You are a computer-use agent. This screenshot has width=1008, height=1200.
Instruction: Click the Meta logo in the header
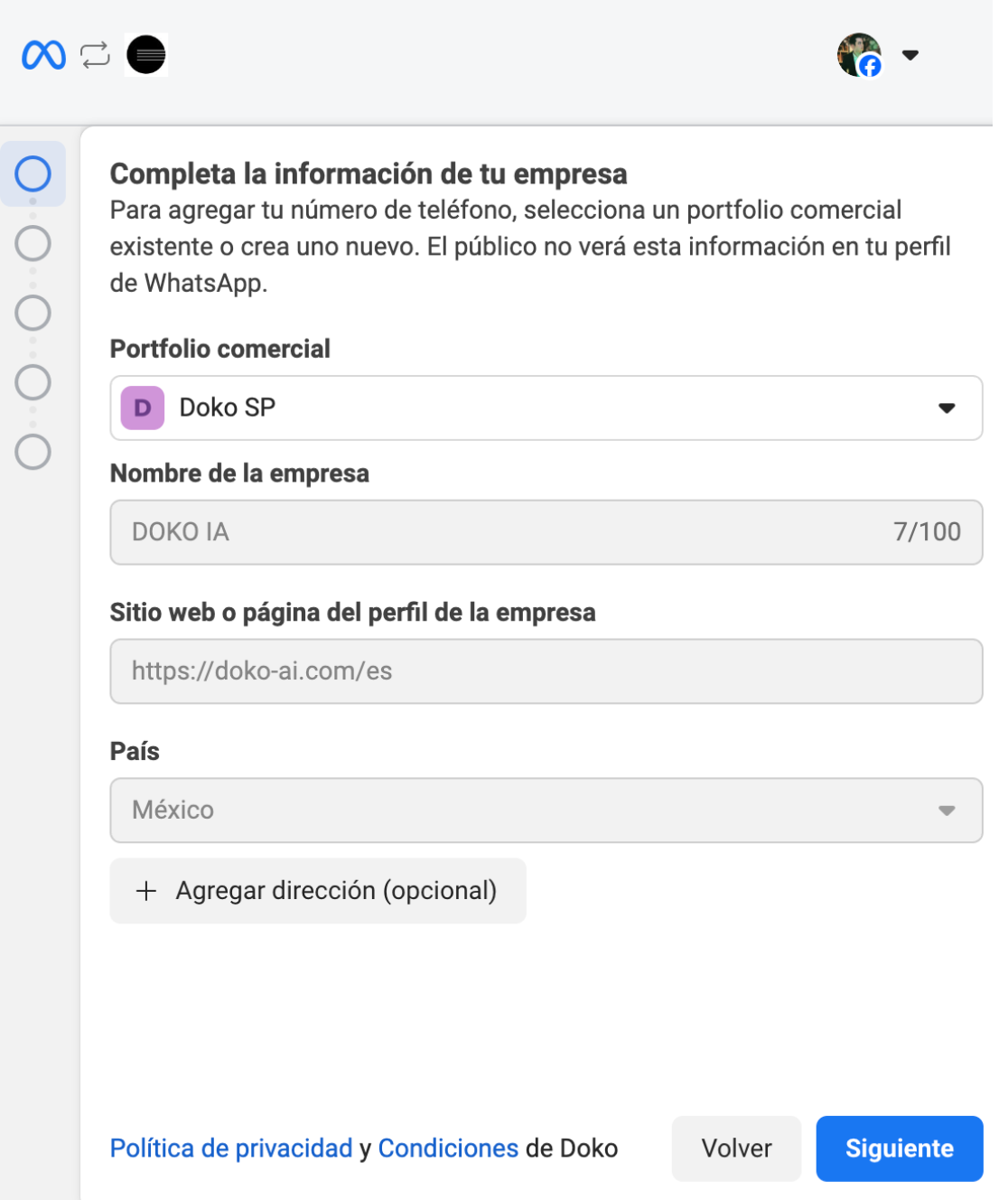[43, 55]
